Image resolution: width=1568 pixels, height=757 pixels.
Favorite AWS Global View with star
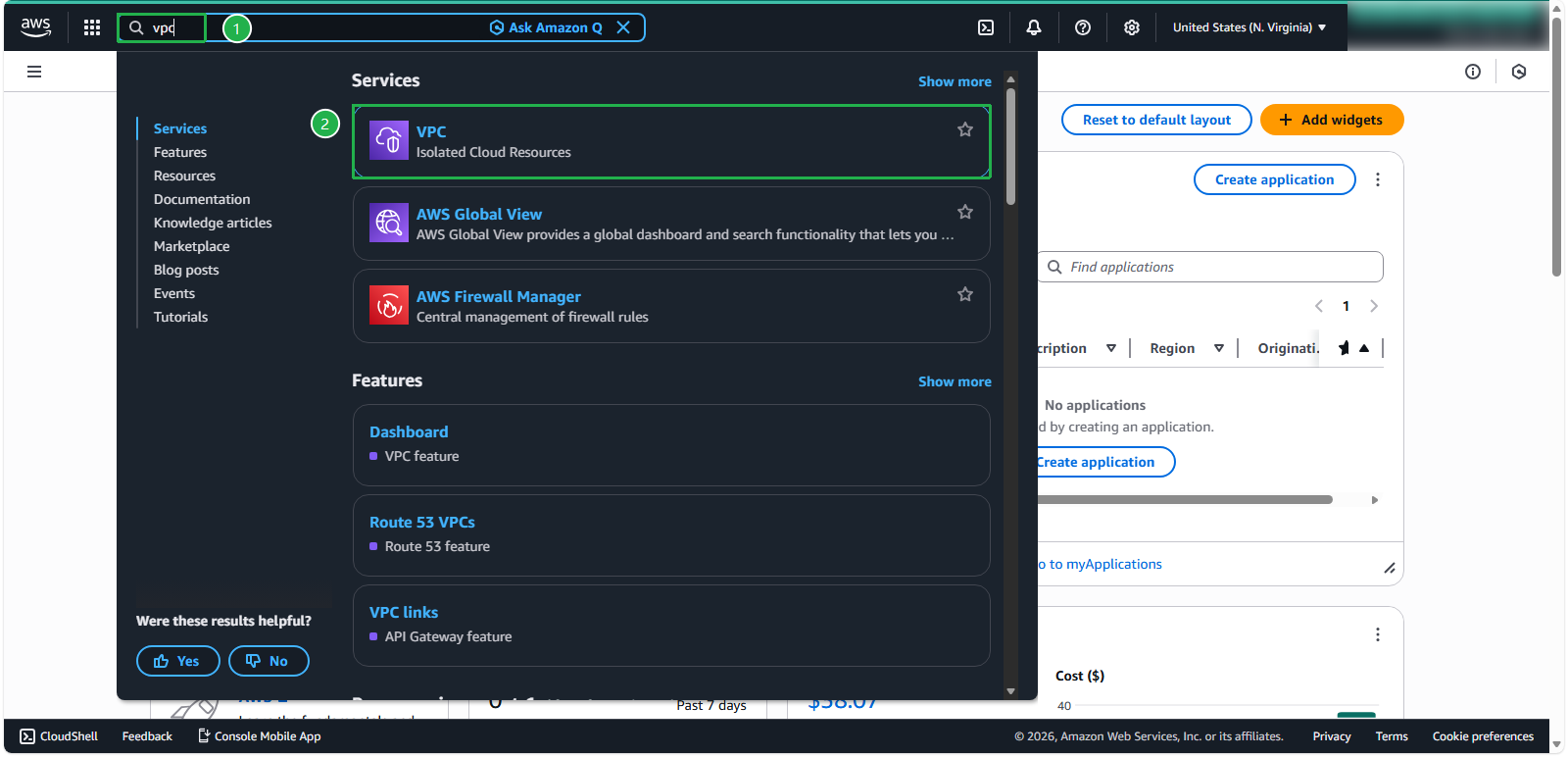point(965,212)
